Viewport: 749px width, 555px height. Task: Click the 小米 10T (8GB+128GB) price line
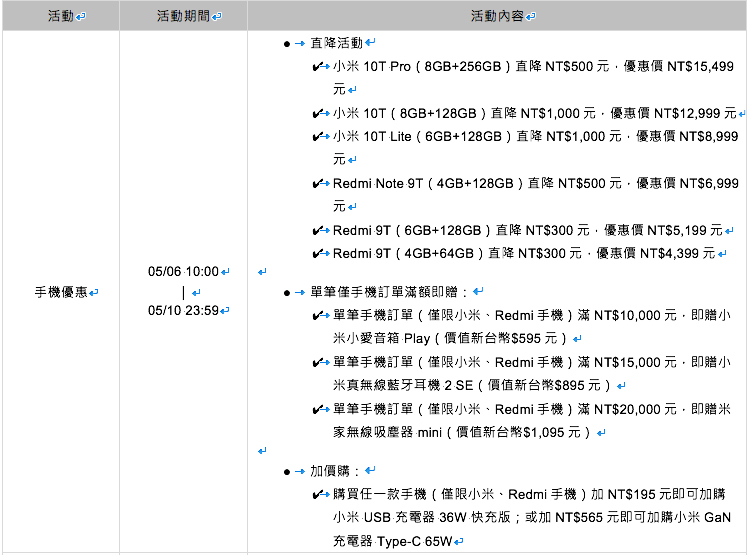(x=535, y=113)
